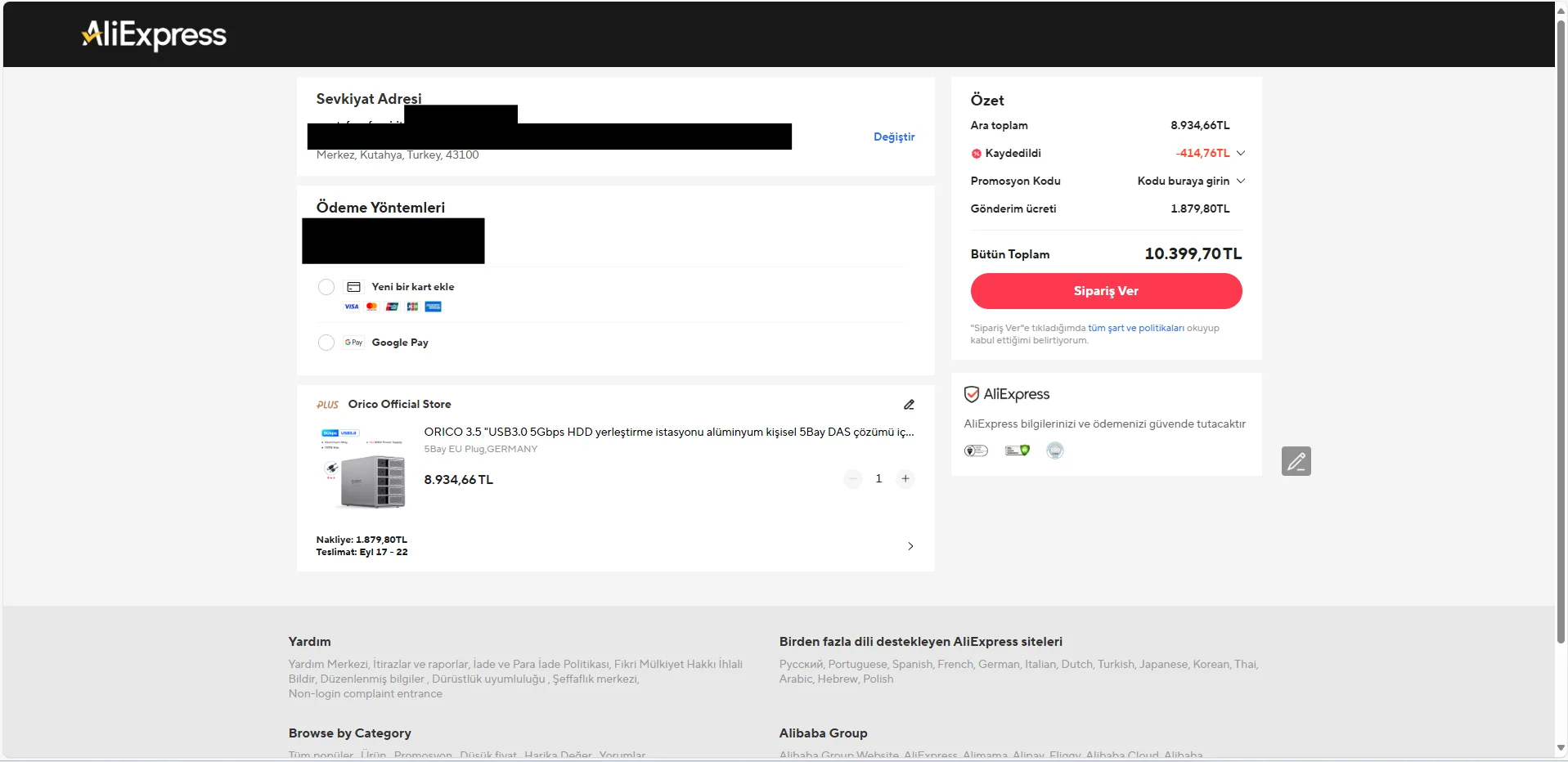Click the Google Pay logo icon
1568x762 pixels.
[x=354, y=343]
